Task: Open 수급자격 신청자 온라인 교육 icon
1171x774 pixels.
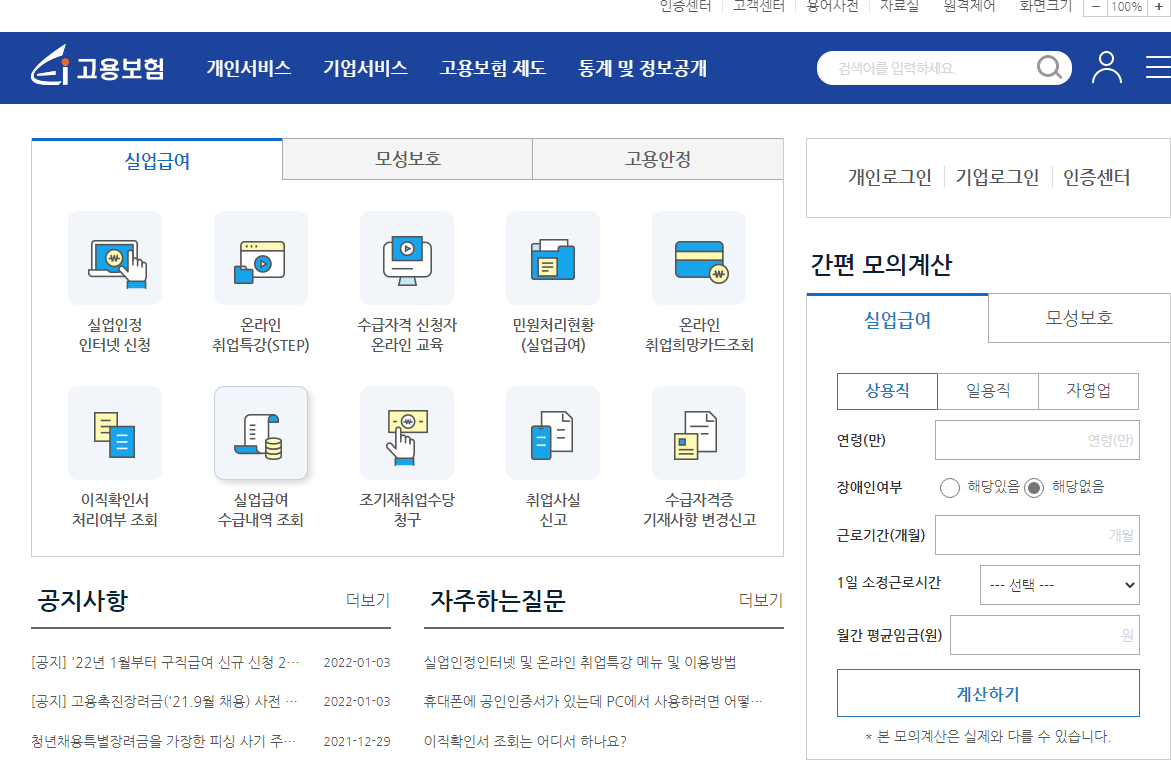Action: tap(407, 258)
